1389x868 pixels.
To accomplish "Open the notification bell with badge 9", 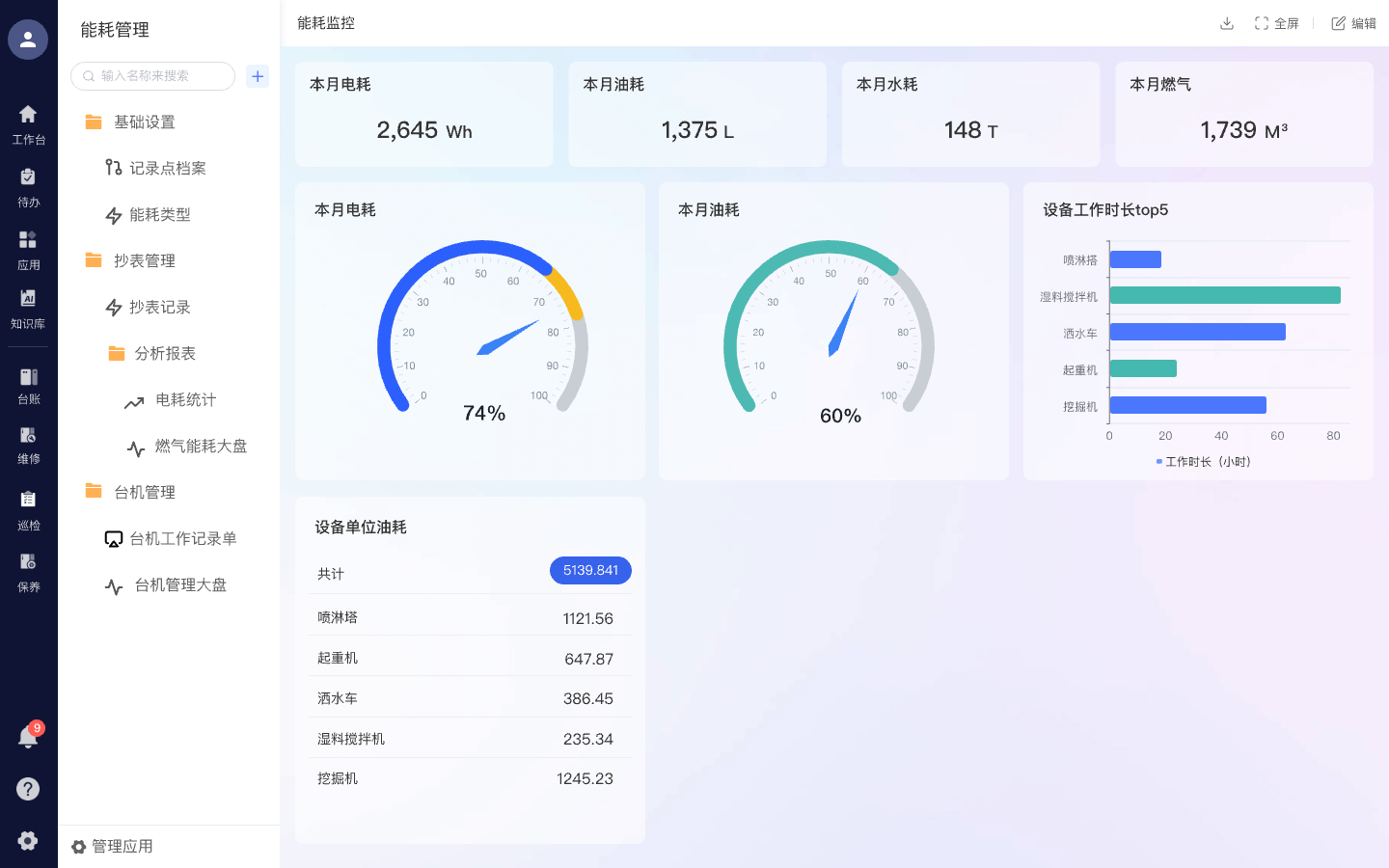I will click(x=28, y=736).
